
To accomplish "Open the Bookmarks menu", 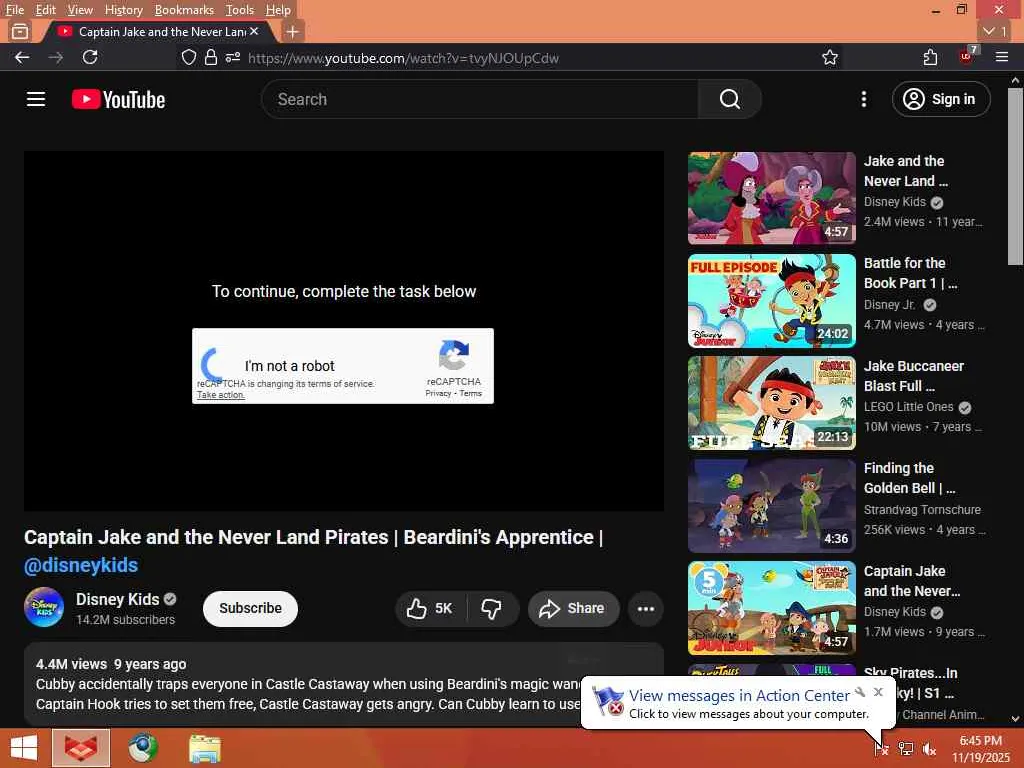I will click(184, 10).
